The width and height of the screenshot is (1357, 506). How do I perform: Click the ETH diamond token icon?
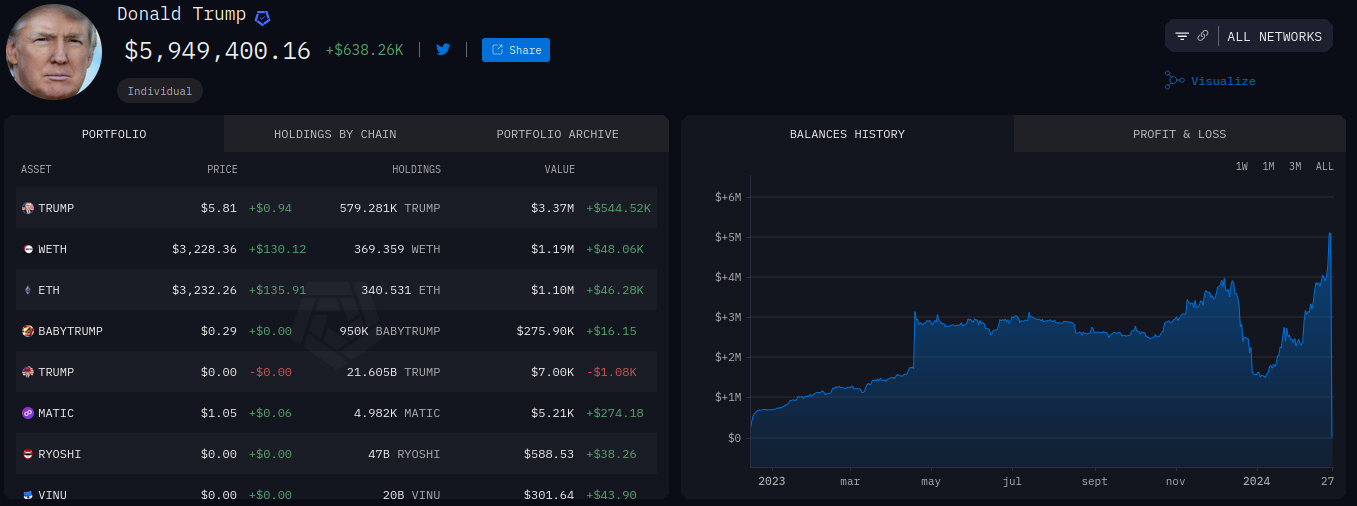[28, 290]
